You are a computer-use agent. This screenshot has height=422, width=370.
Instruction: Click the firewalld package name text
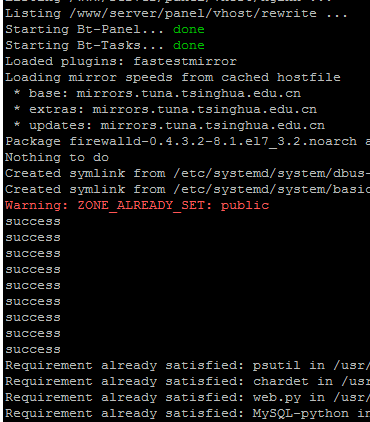pyautogui.click(x=213, y=142)
